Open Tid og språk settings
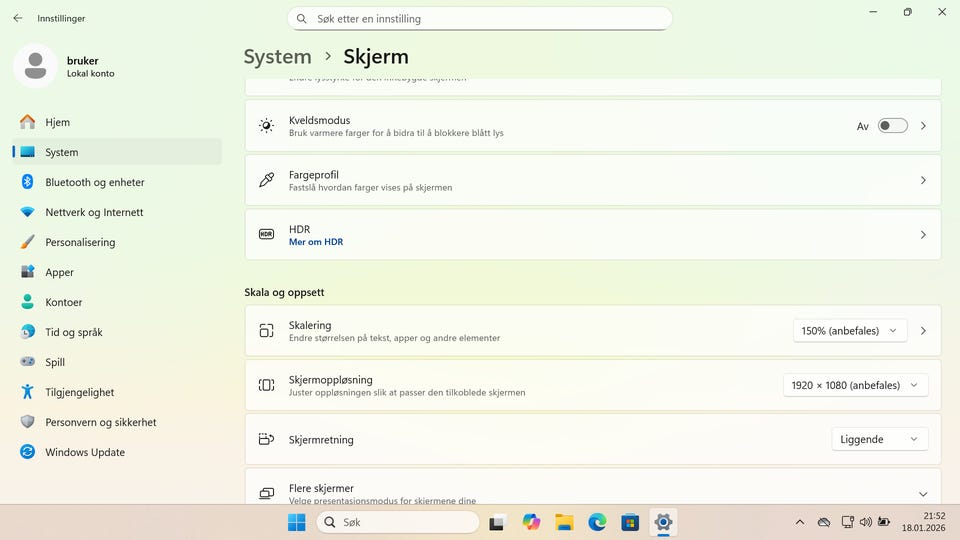Image resolution: width=960 pixels, height=540 pixels. click(x=117, y=332)
